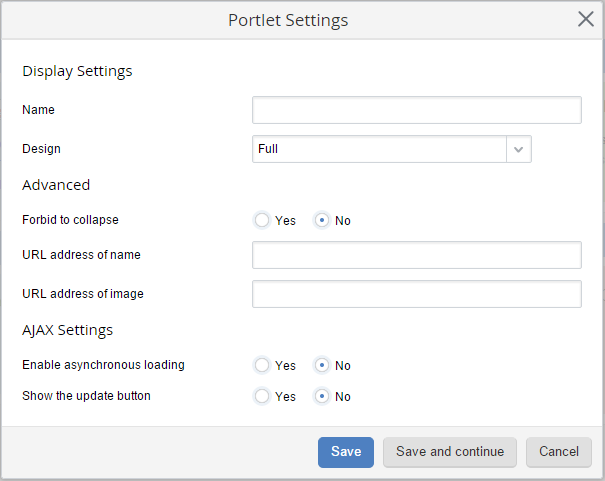This screenshot has height=481, width=605.
Task: Select No for Forbid to collapse
Action: pyautogui.click(x=322, y=220)
